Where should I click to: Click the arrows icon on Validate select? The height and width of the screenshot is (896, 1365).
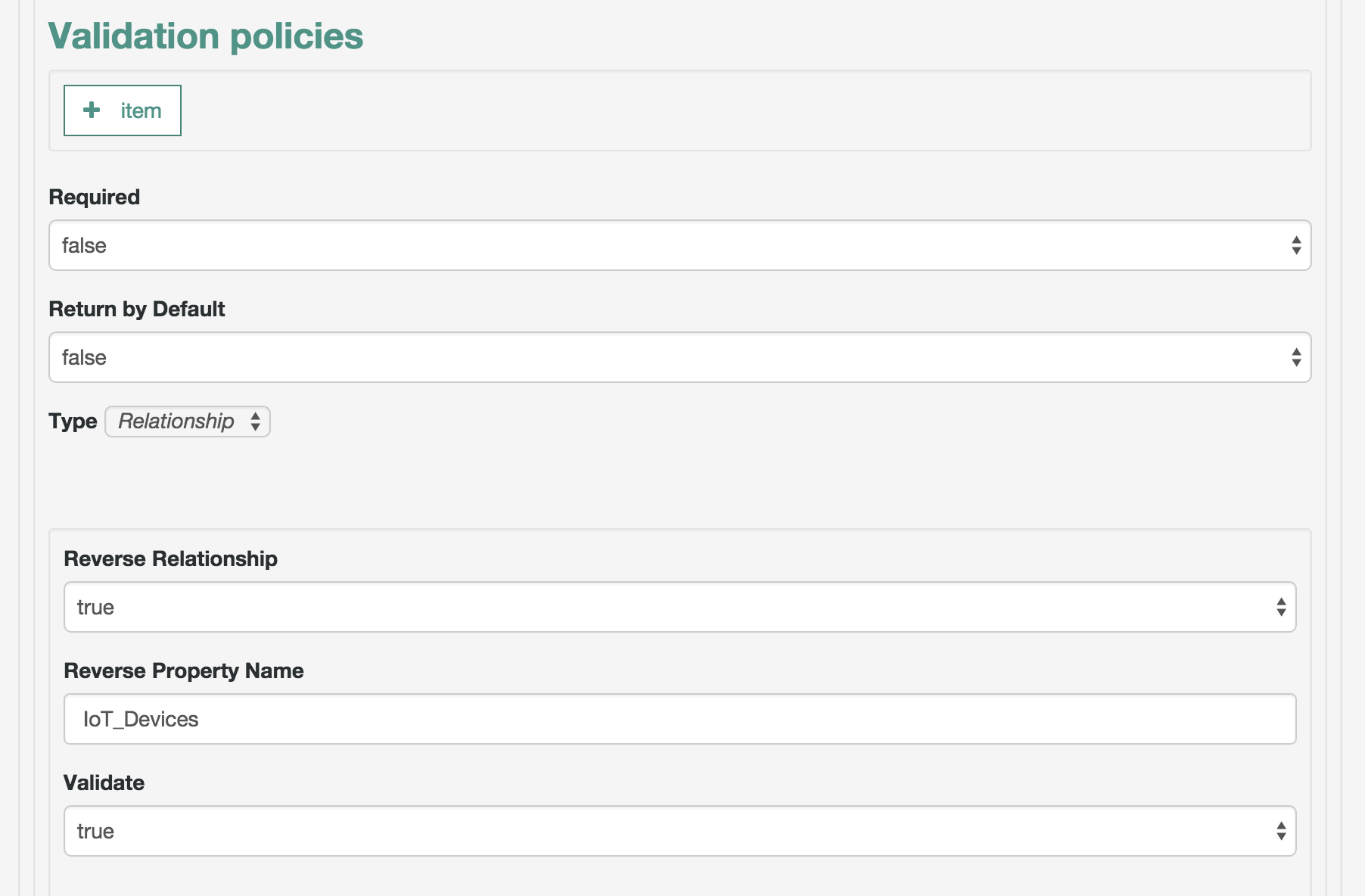pyautogui.click(x=1281, y=831)
